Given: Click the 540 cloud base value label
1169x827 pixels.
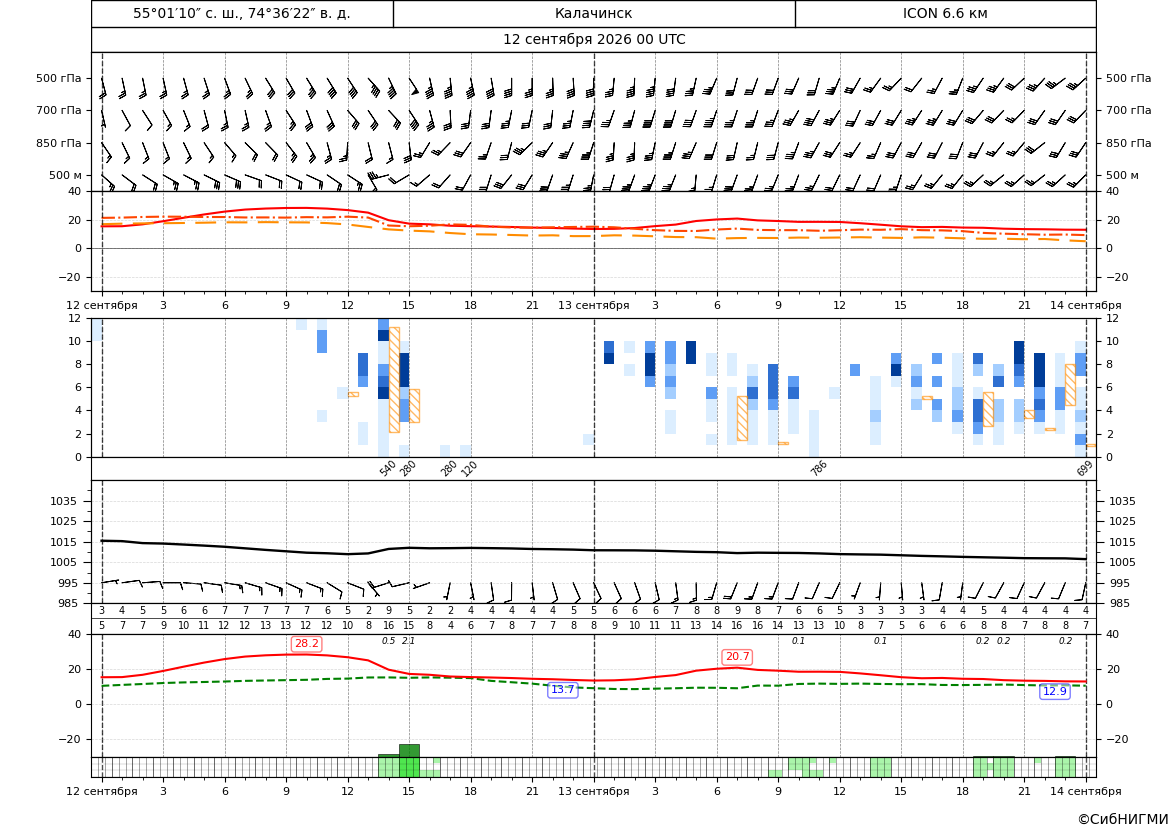Looking at the screenshot, I should pos(388,469).
